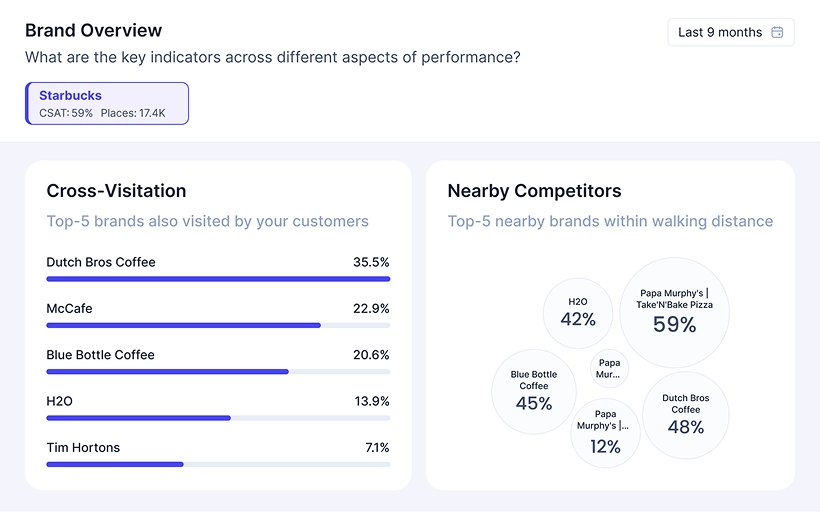The width and height of the screenshot is (820, 512).
Task: Click the H2O 13.9% bar
Action: (x=218, y=418)
